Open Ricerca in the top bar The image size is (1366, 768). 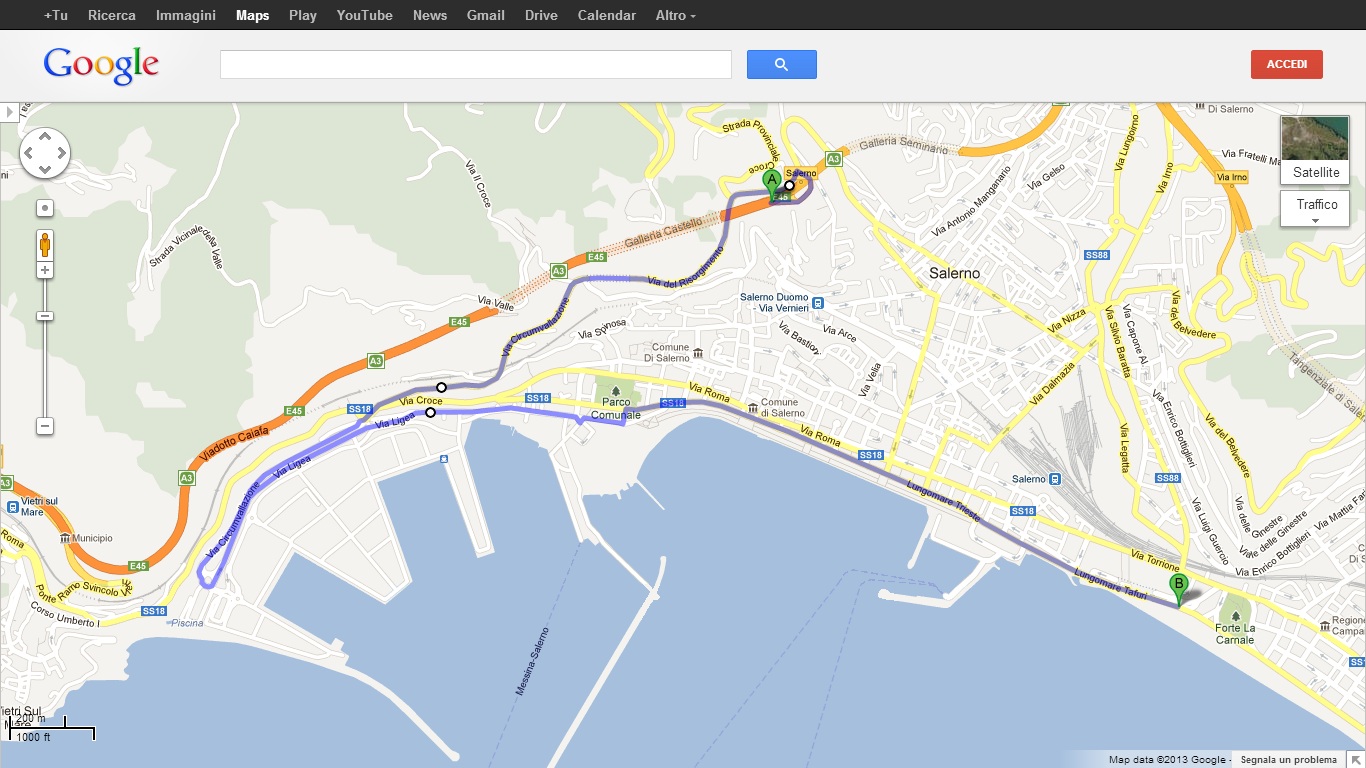pyautogui.click(x=112, y=15)
